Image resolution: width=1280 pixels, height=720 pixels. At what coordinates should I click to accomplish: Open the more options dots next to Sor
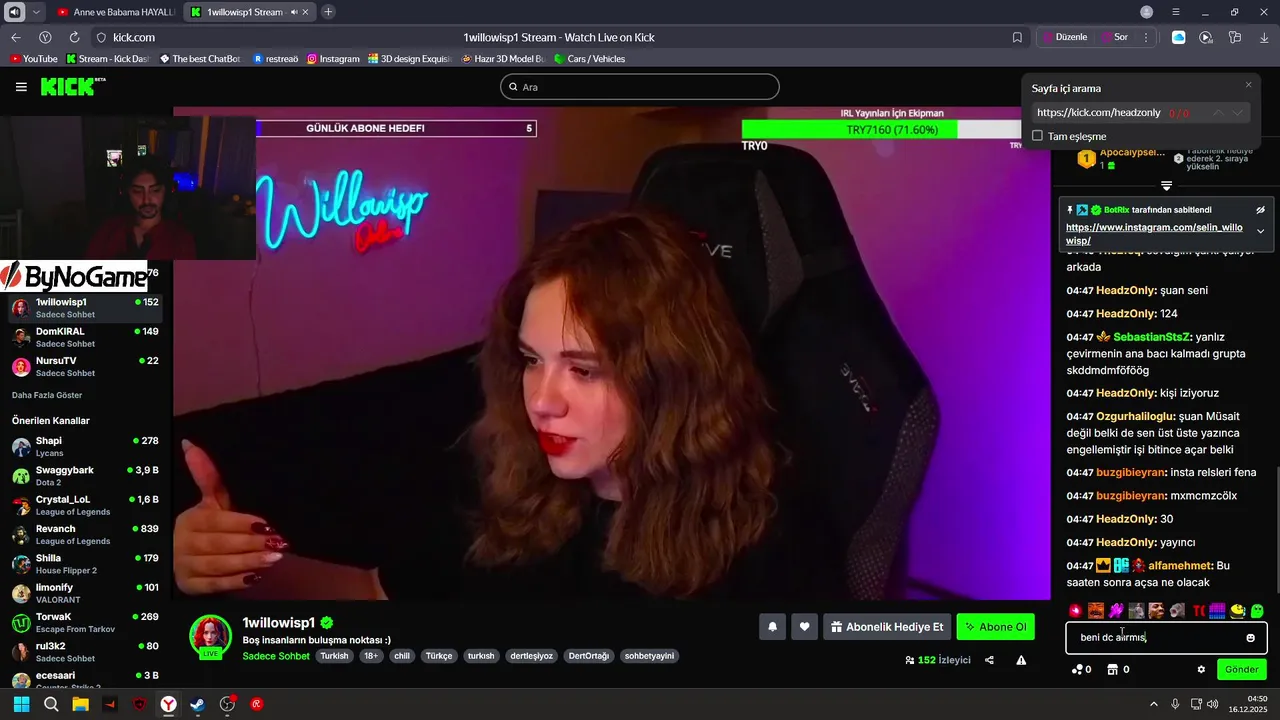(x=1146, y=37)
